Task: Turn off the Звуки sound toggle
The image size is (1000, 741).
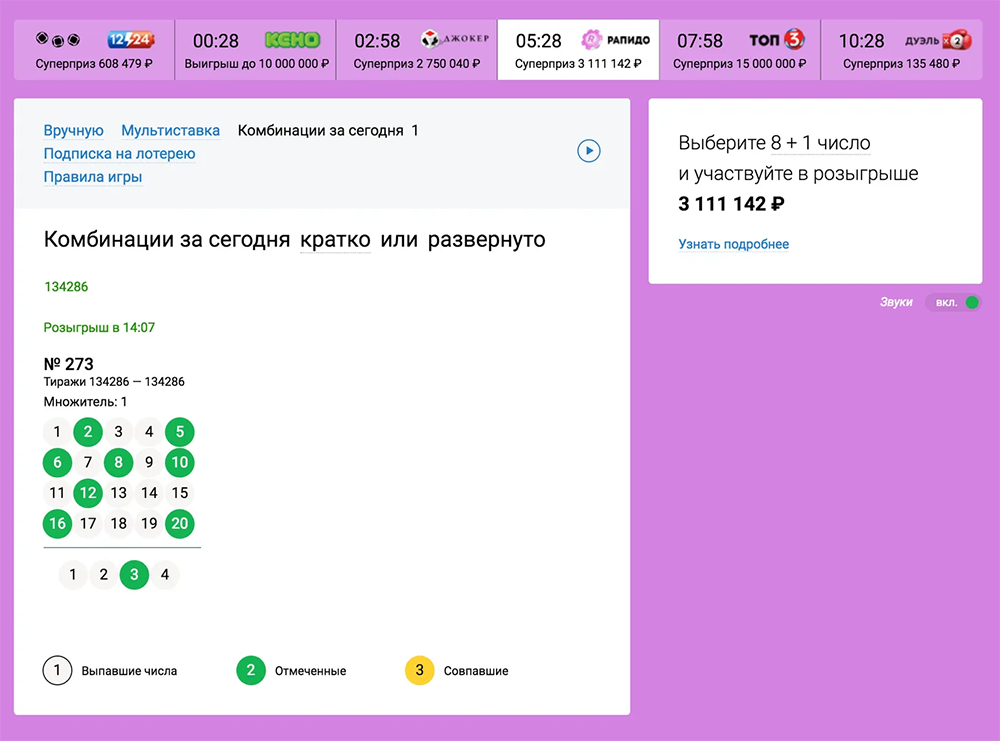Action: pyautogui.click(x=953, y=302)
